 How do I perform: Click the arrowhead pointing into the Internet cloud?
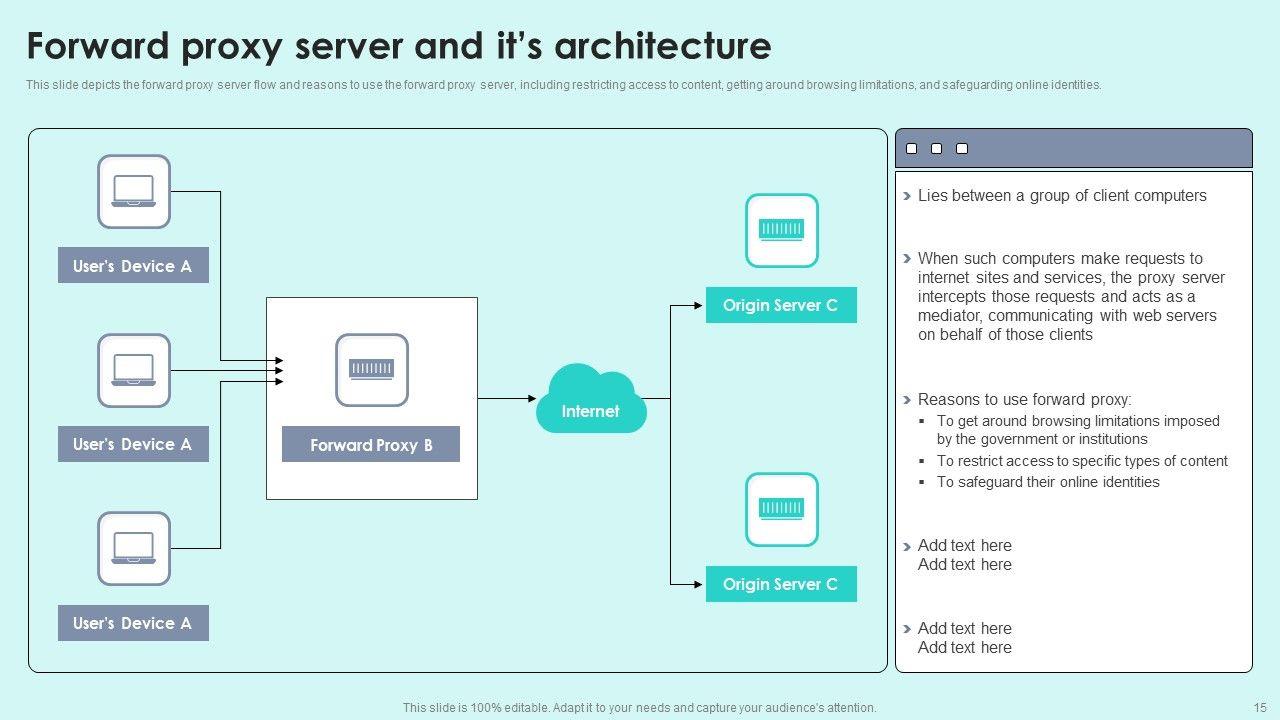tap(531, 399)
